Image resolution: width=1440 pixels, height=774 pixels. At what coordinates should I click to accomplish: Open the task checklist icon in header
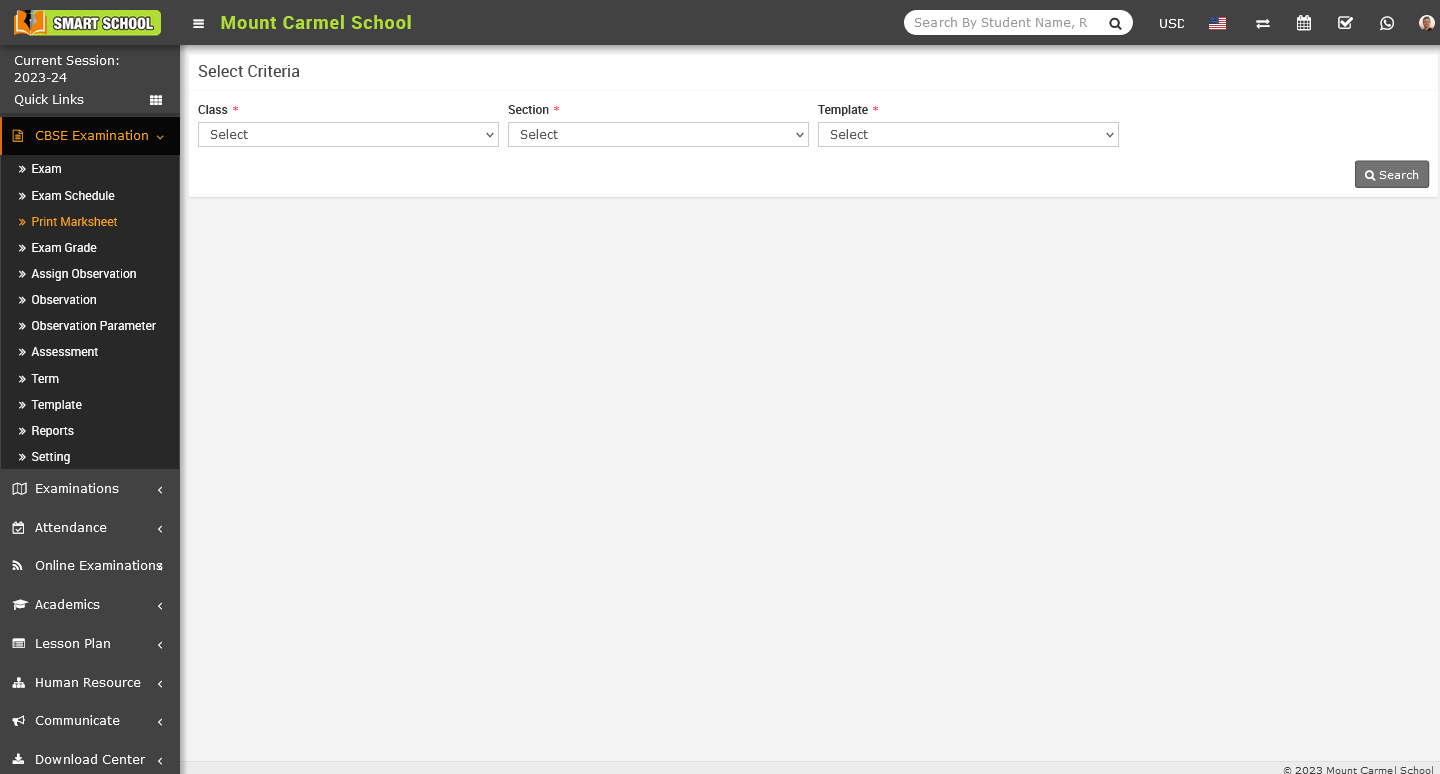[1345, 23]
